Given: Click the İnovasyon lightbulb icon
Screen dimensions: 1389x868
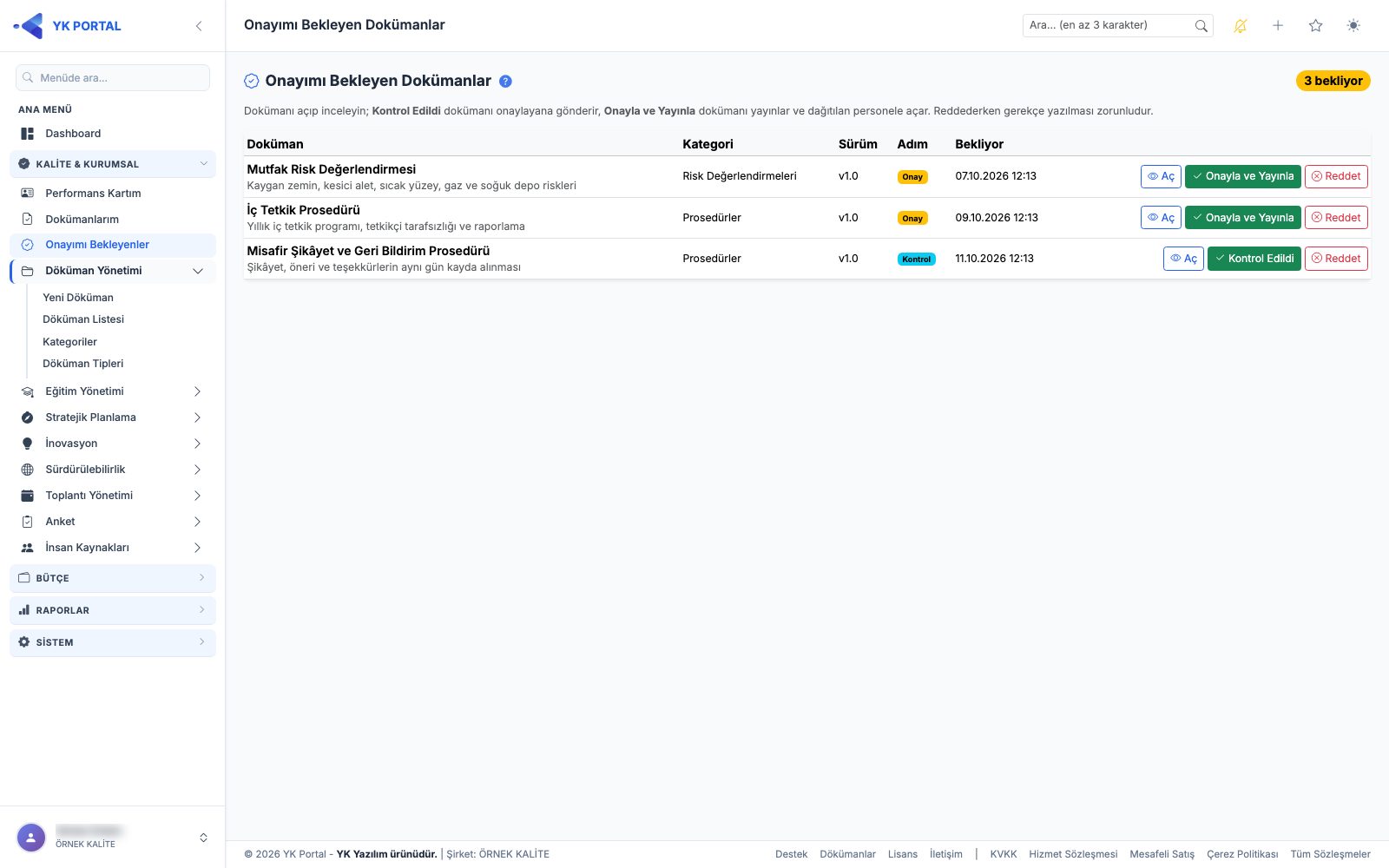Looking at the screenshot, I should tap(27, 444).
